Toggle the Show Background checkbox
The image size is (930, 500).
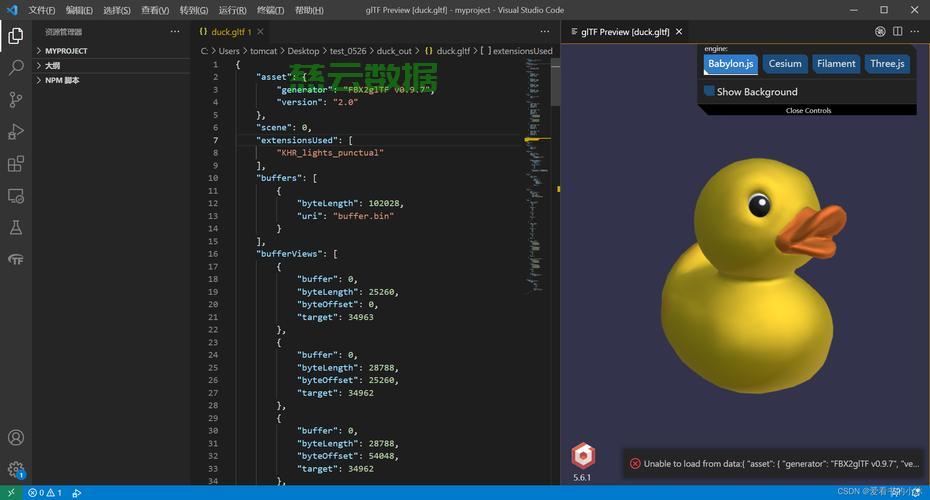pyautogui.click(x=709, y=91)
